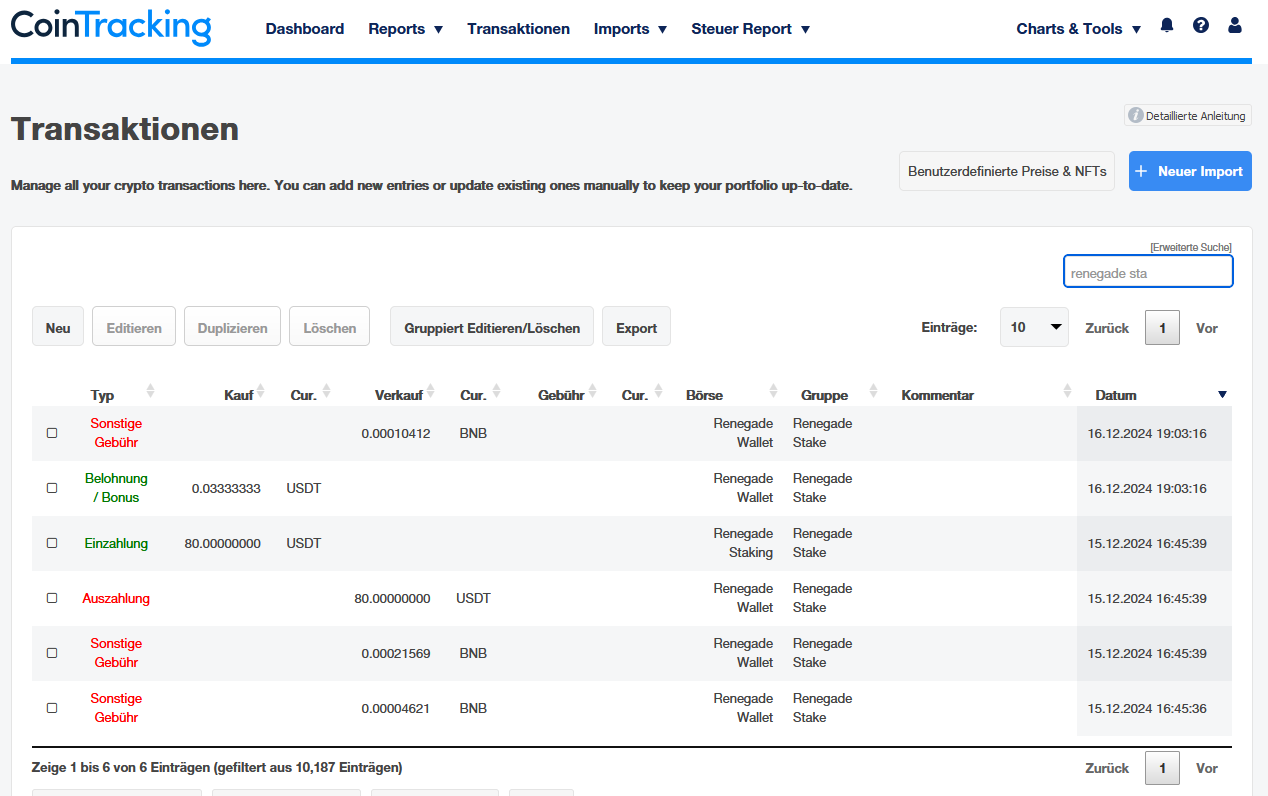
Task: Click top Zurück pagination link
Action: [1107, 328]
